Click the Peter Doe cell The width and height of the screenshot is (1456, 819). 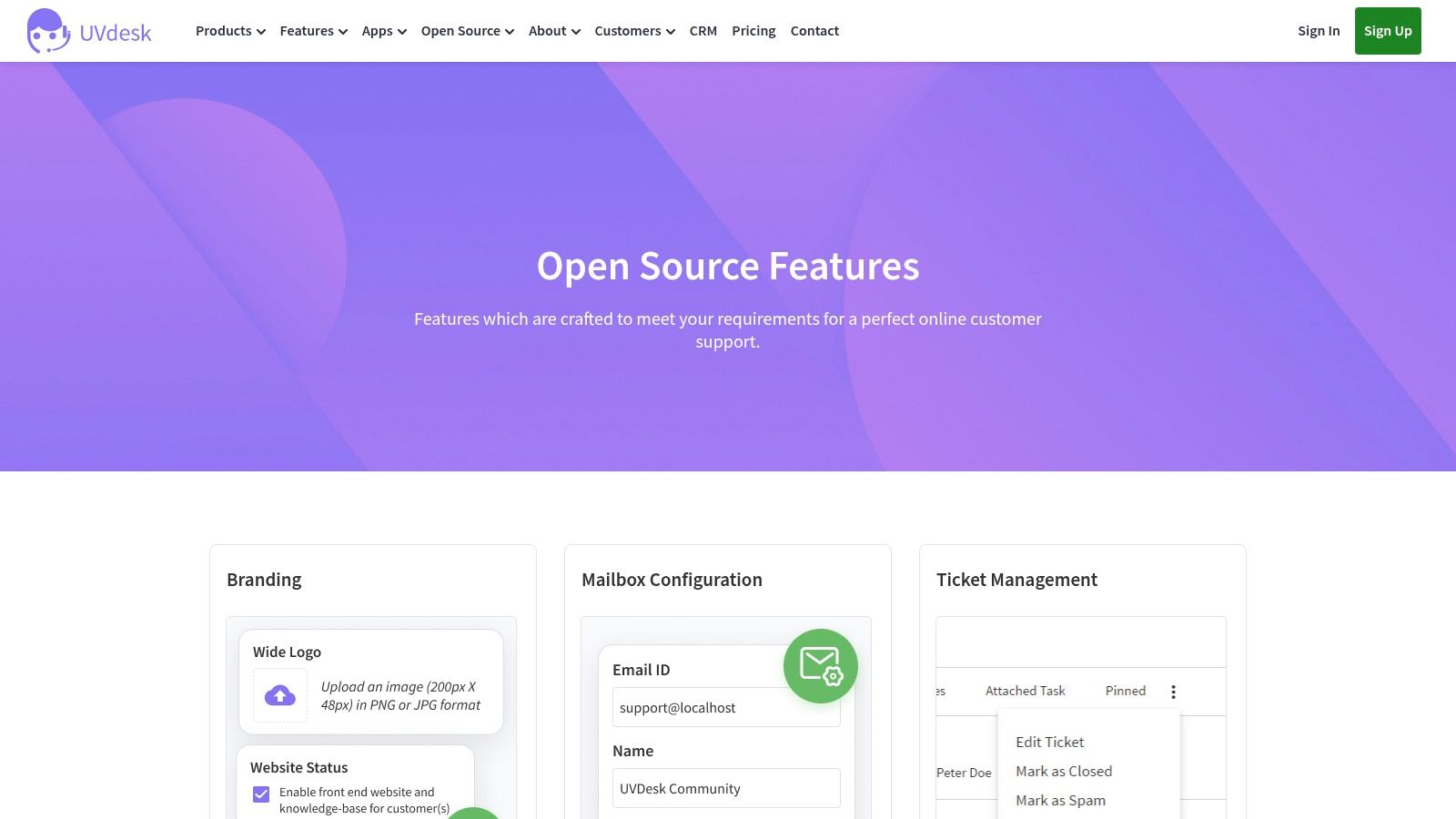pyautogui.click(x=964, y=773)
